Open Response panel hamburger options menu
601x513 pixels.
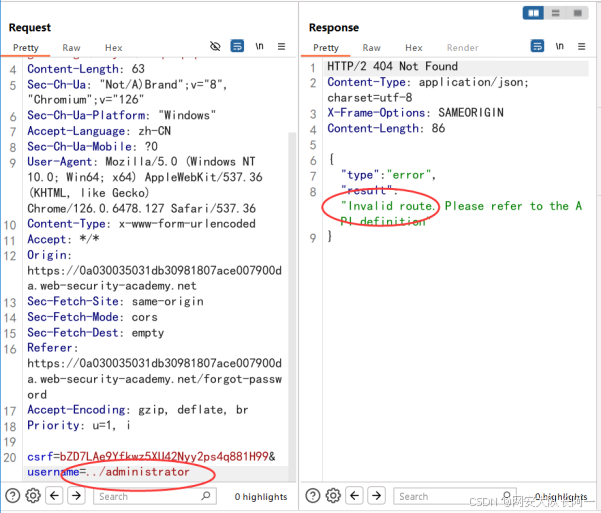click(581, 47)
